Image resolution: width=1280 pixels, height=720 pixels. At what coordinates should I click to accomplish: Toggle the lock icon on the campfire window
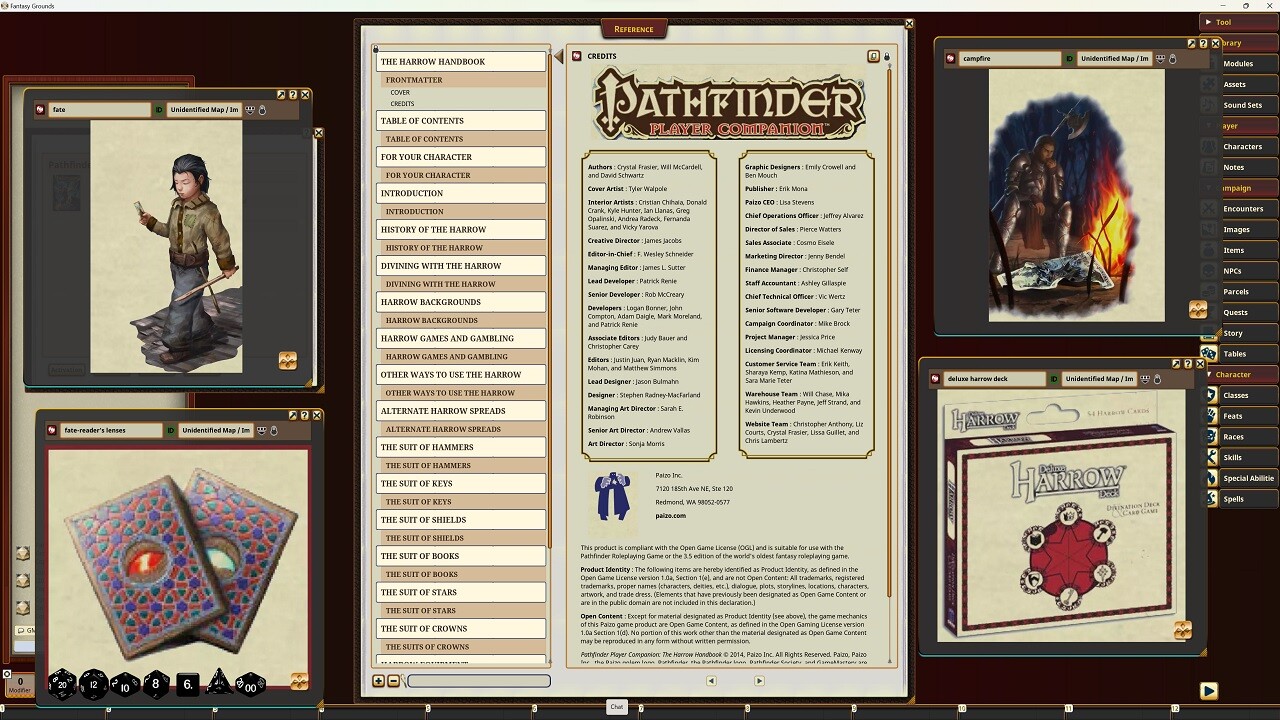1172,58
